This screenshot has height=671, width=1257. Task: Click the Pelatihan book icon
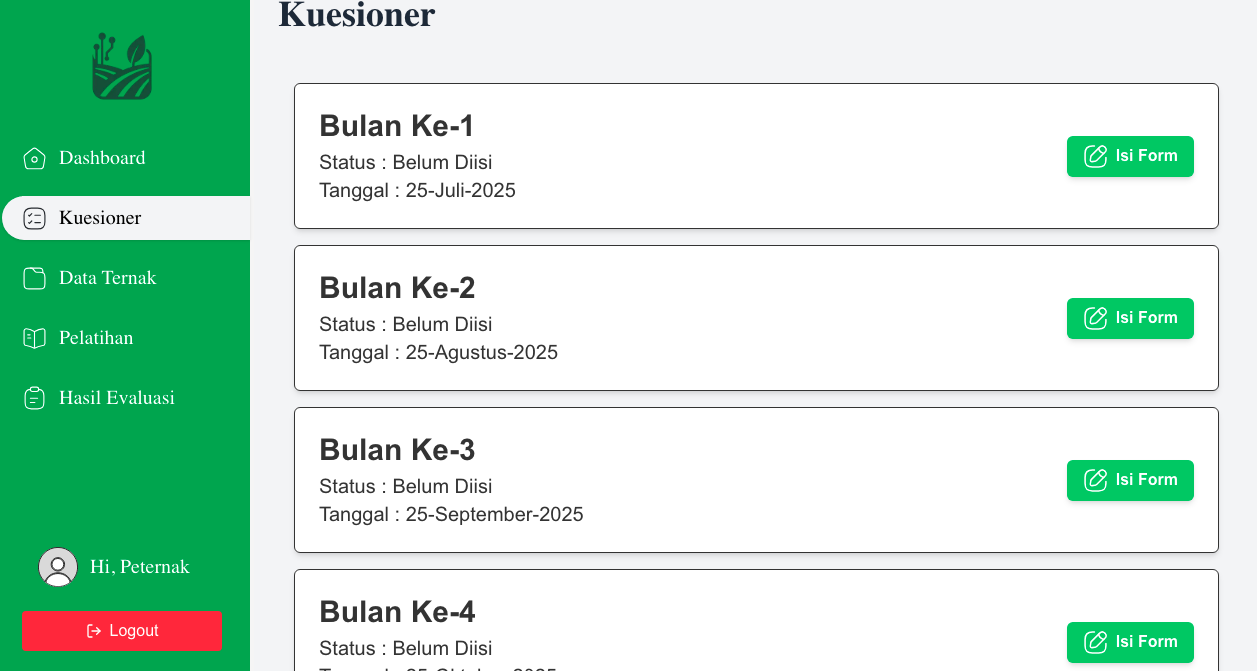(x=34, y=338)
